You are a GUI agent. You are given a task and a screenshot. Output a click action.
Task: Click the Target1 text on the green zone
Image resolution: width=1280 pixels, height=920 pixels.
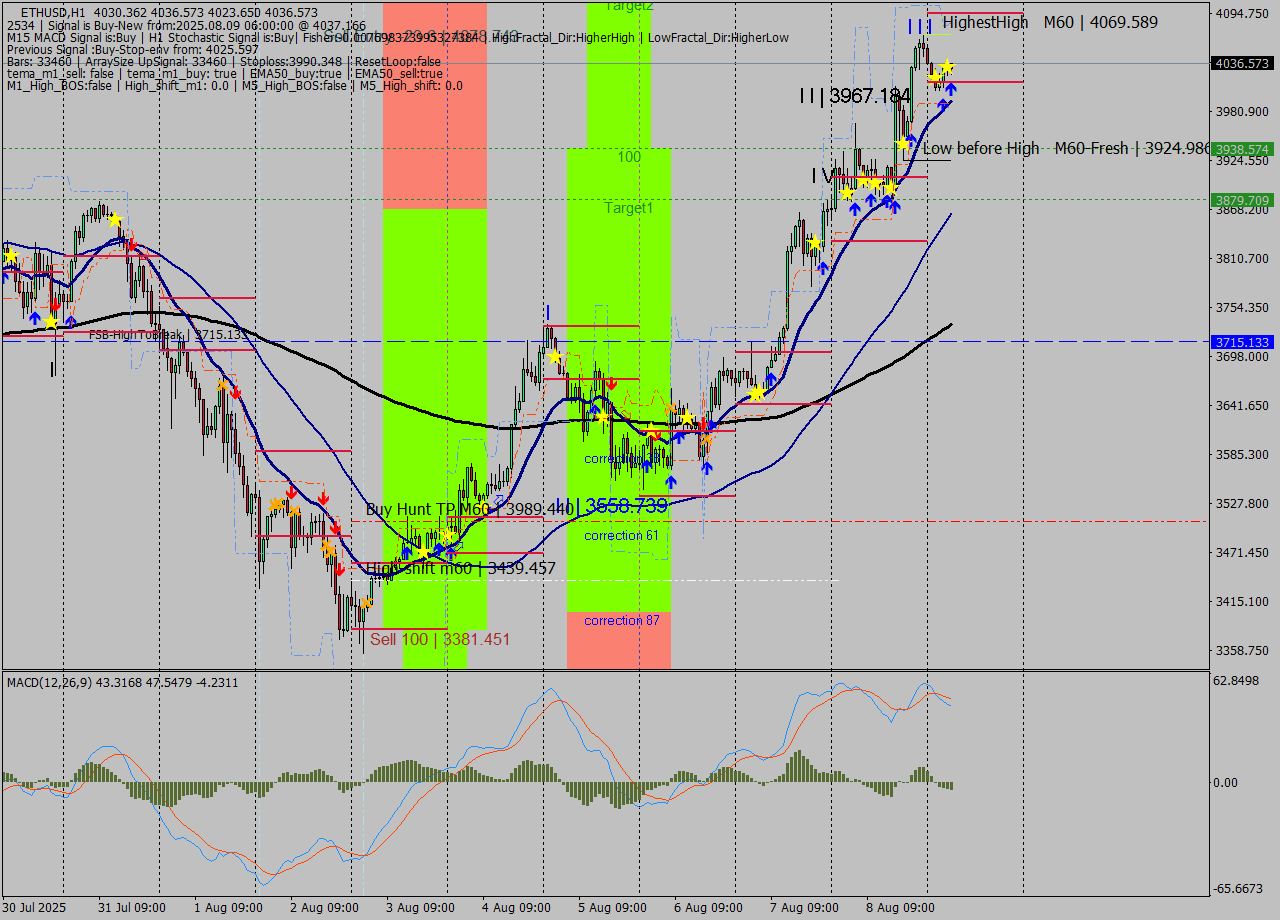click(629, 208)
